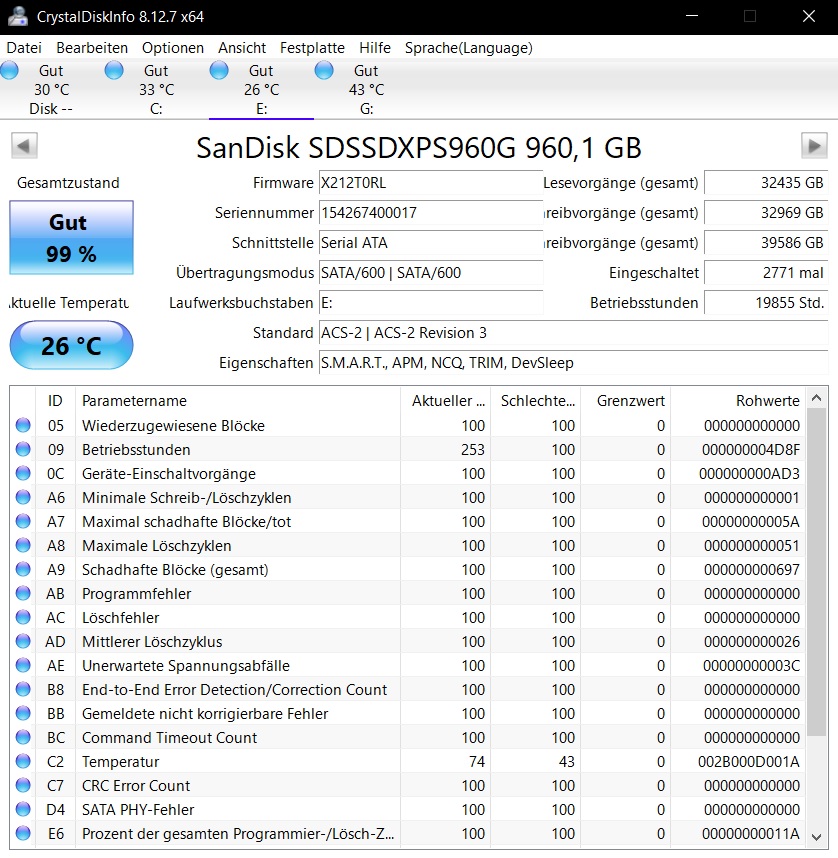Click the scrollbar down arrow in SMART list
Screen dimensions: 838x858
[817, 837]
